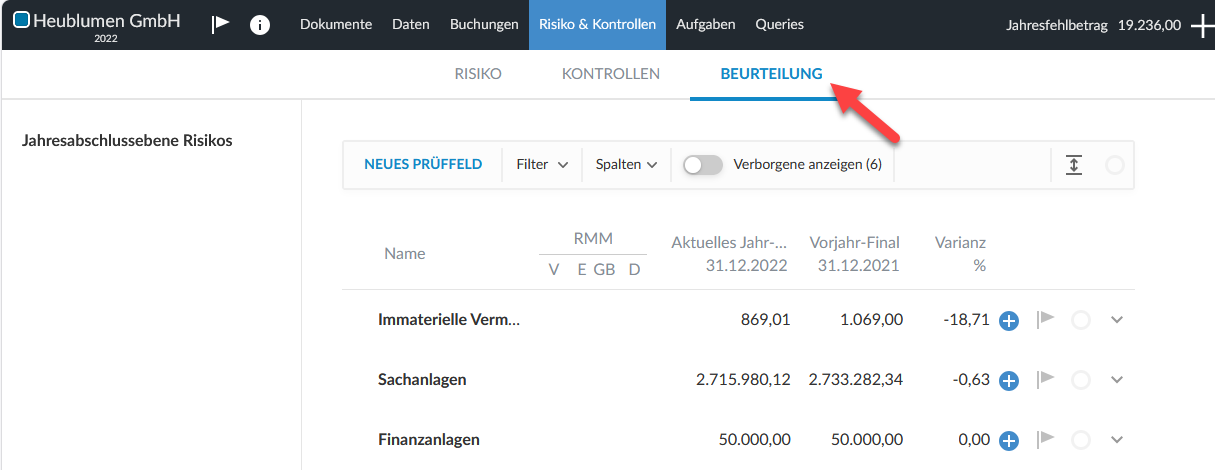Click variance value -0,63
The width and height of the screenshot is (1215, 470).
click(x=970, y=380)
